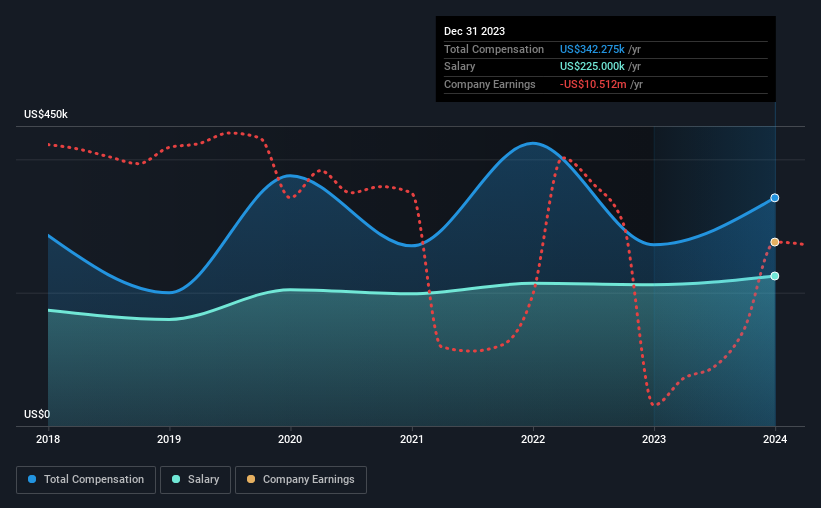This screenshot has height=508, width=821.
Task: Click the blue Total Compensation data point at 2024
Action: 774,198
